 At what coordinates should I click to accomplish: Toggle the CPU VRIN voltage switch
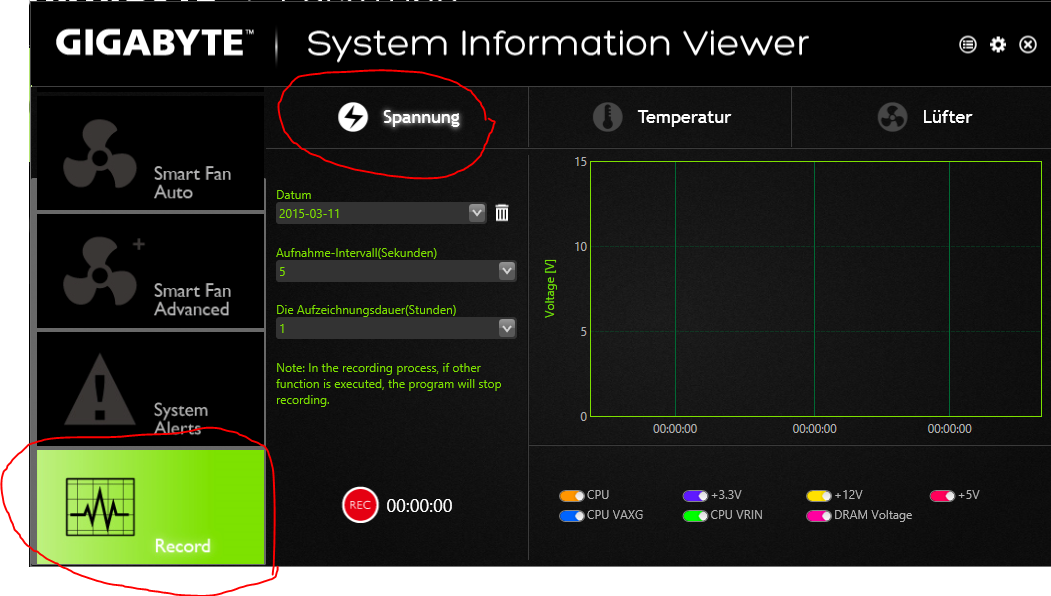coord(695,516)
